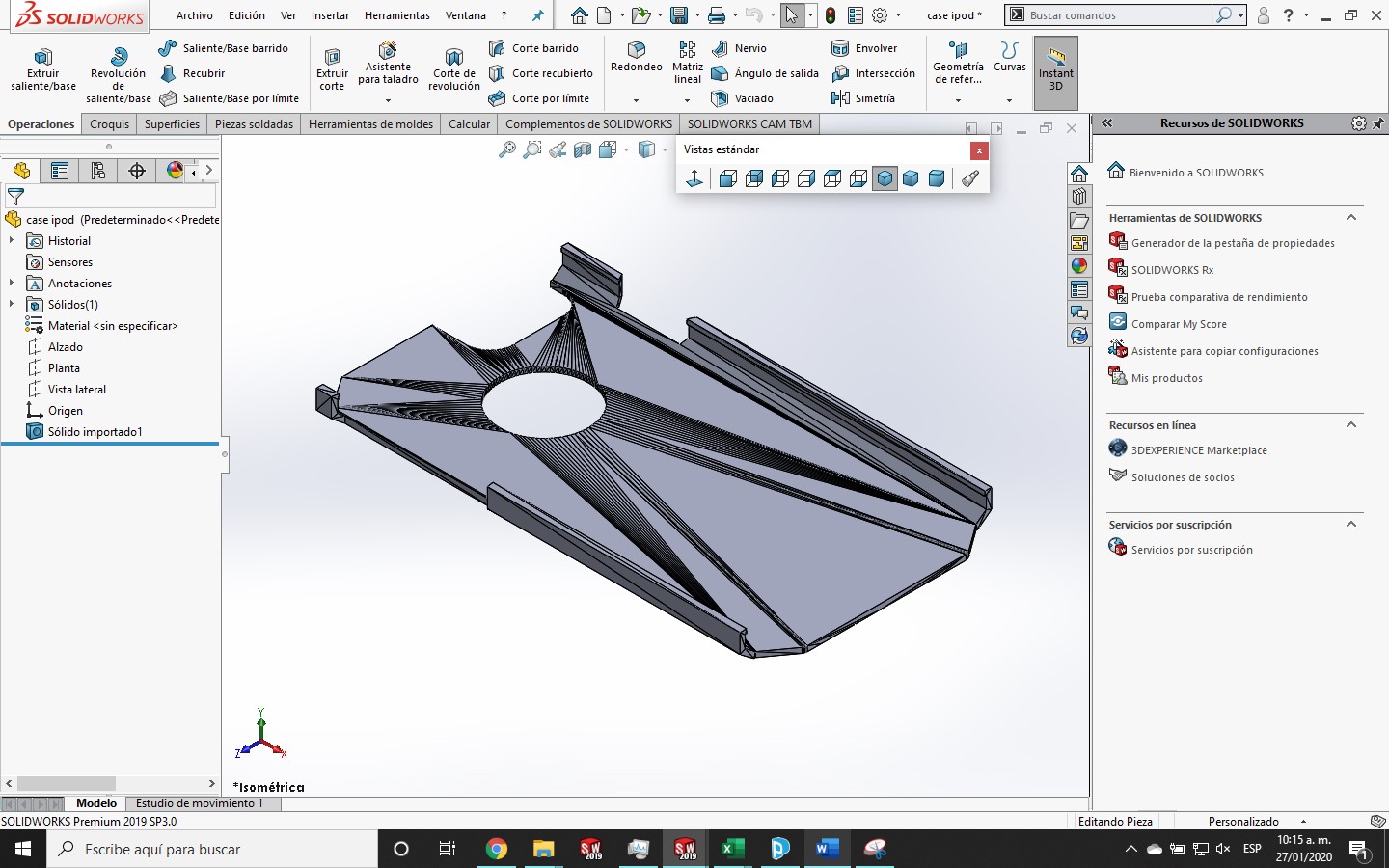
Task: Click the Simetría feature
Action: pos(863,98)
